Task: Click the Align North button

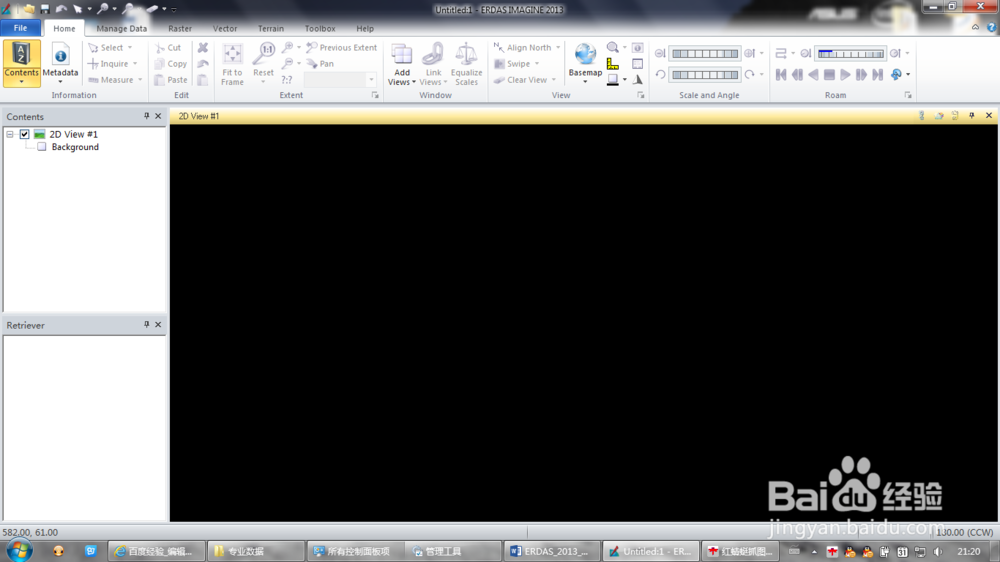Action: click(522, 48)
